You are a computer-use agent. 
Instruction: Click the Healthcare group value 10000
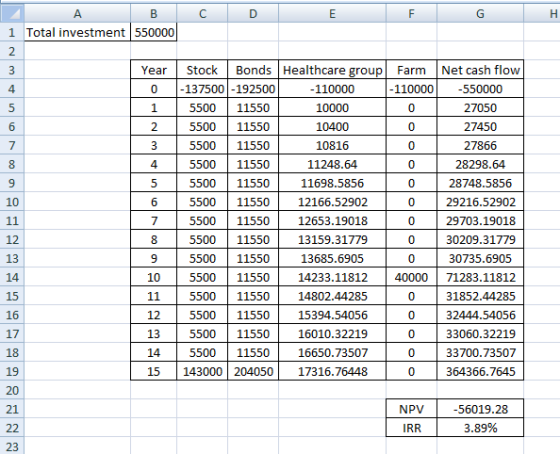[332, 108]
